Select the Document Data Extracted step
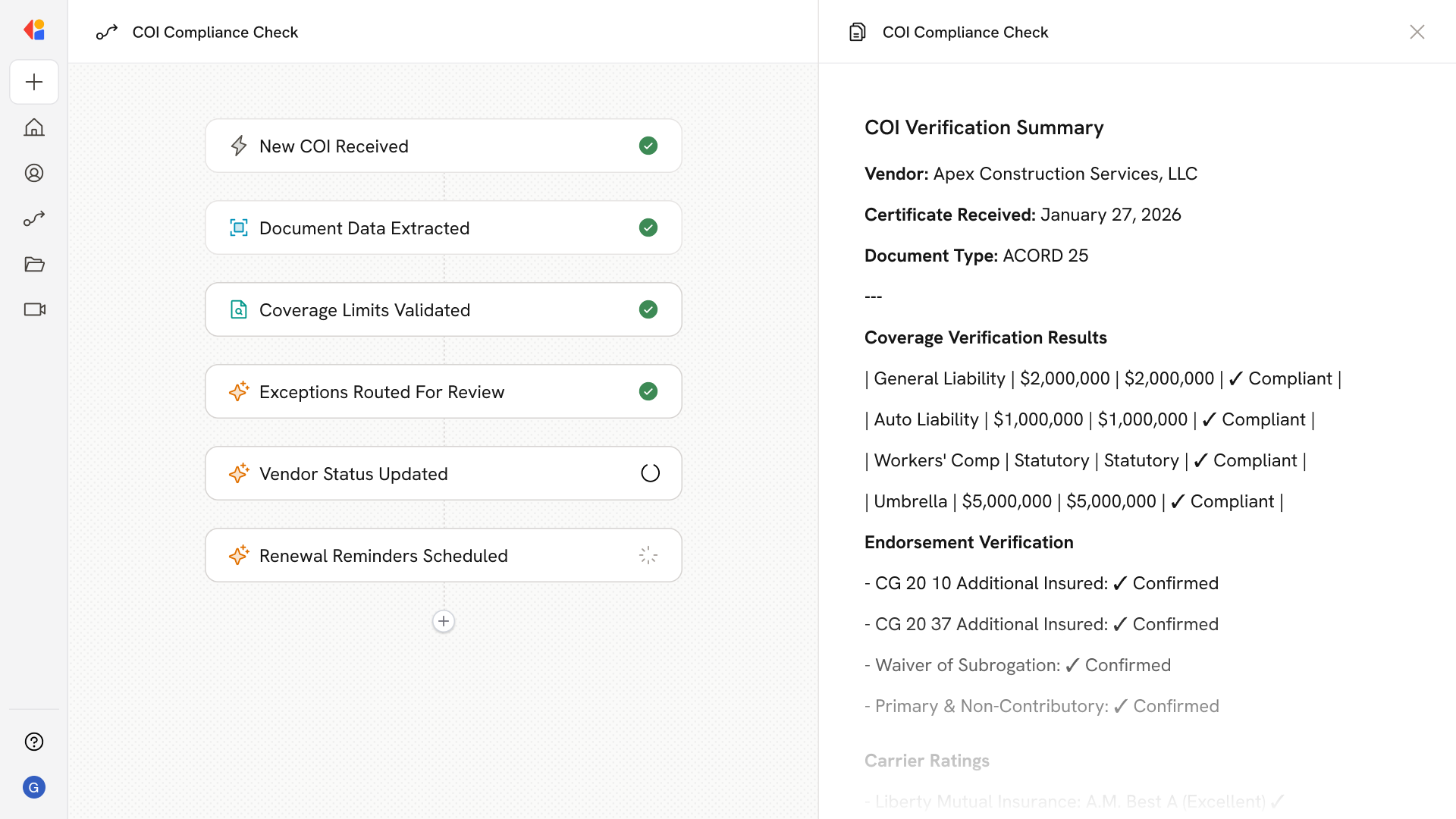Screen dimensions: 1456x819 (x=443, y=227)
